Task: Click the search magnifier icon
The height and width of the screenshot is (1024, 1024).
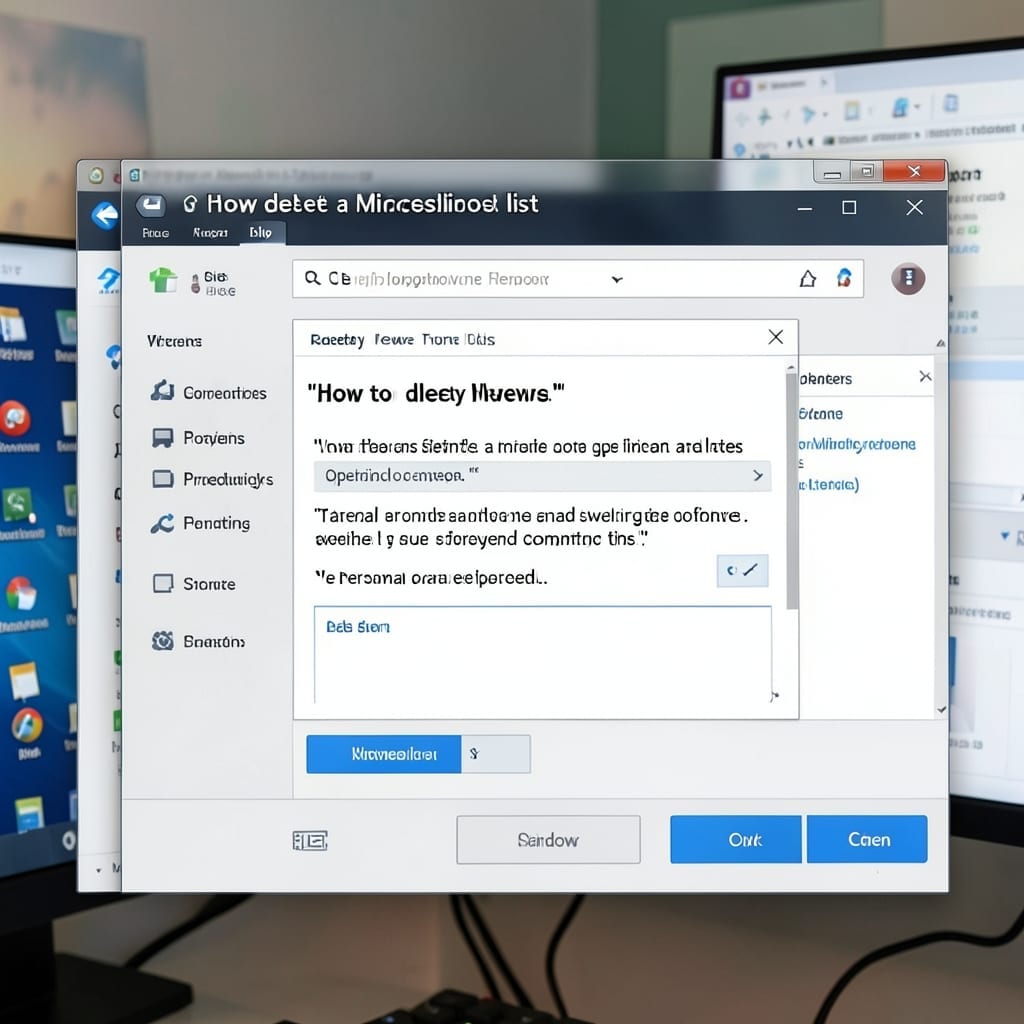Action: pos(312,278)
